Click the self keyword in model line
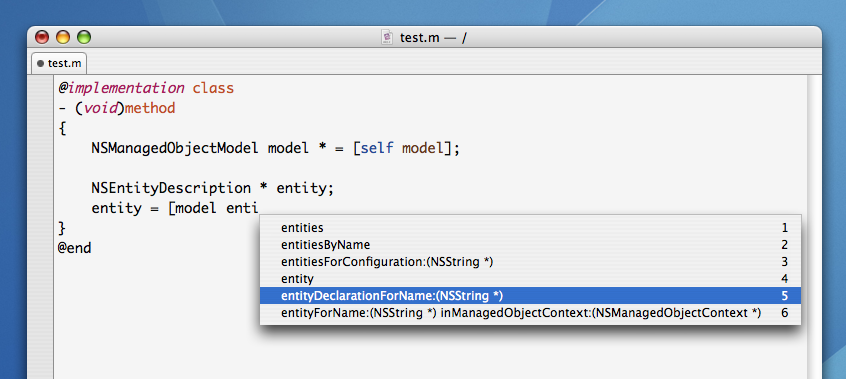This screenshot has height=379, width=846. (377, 148)
